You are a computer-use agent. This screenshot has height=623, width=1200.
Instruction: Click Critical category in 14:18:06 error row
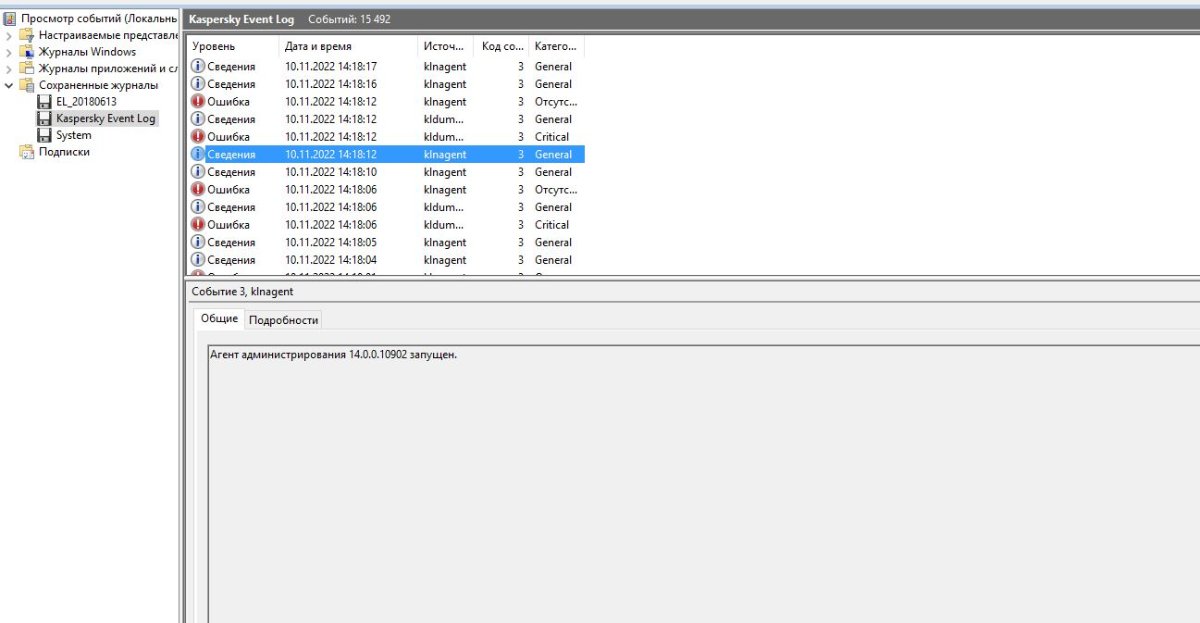click(x=552, y=224)
